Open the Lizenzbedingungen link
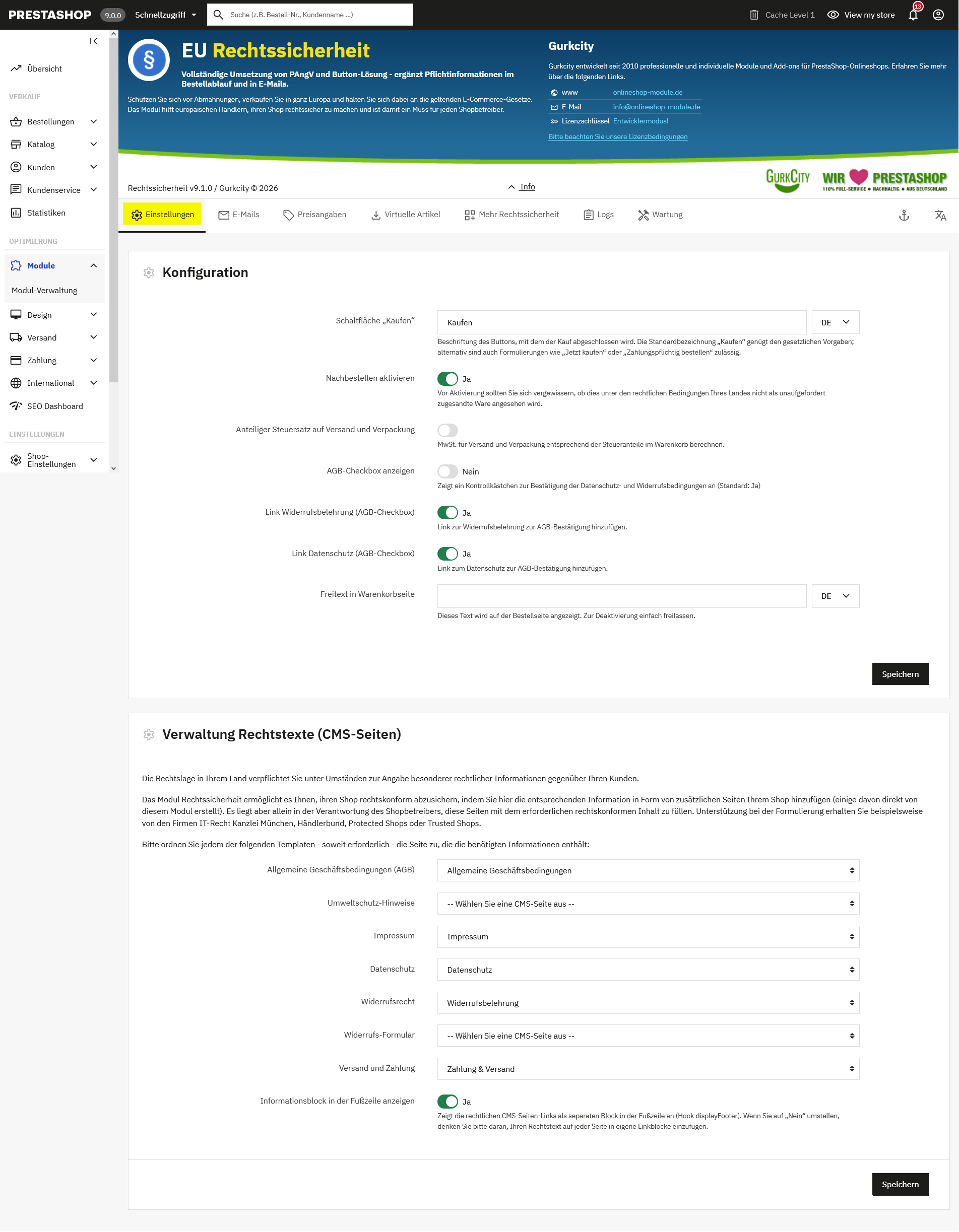Viewport: 959px width, 1232px height. pyautogui.click(x=617, y=136)
